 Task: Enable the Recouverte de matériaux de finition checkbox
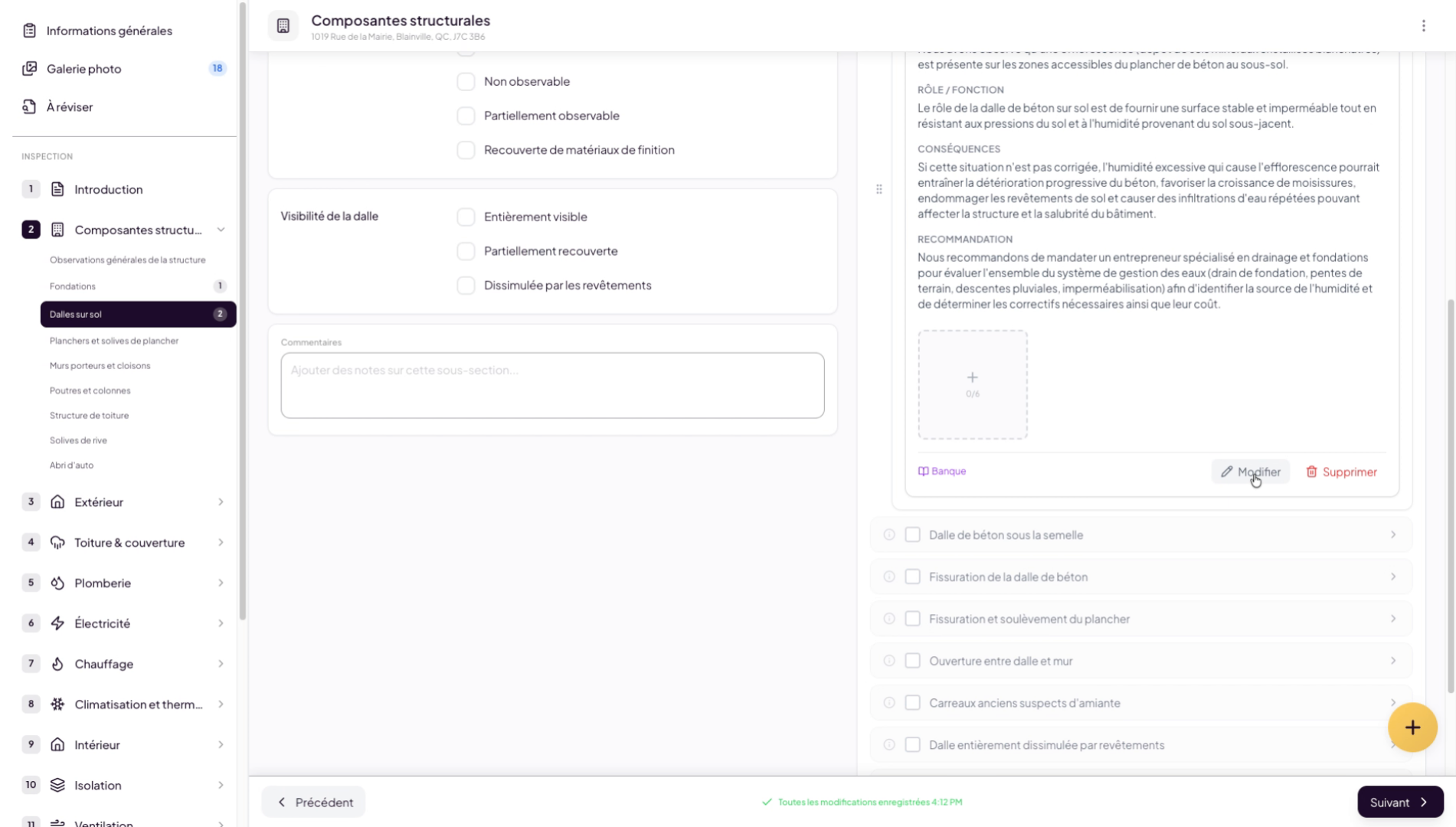point(466,150)
